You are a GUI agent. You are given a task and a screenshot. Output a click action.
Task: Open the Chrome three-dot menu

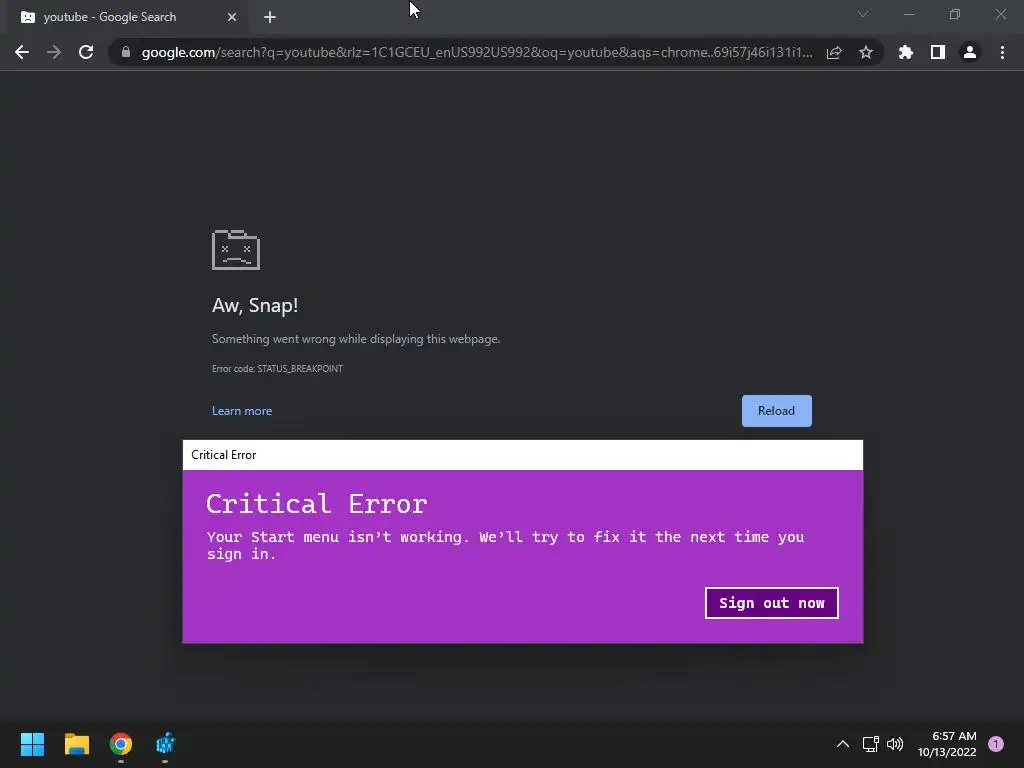pyautogui.click(x=1002, y=52)
